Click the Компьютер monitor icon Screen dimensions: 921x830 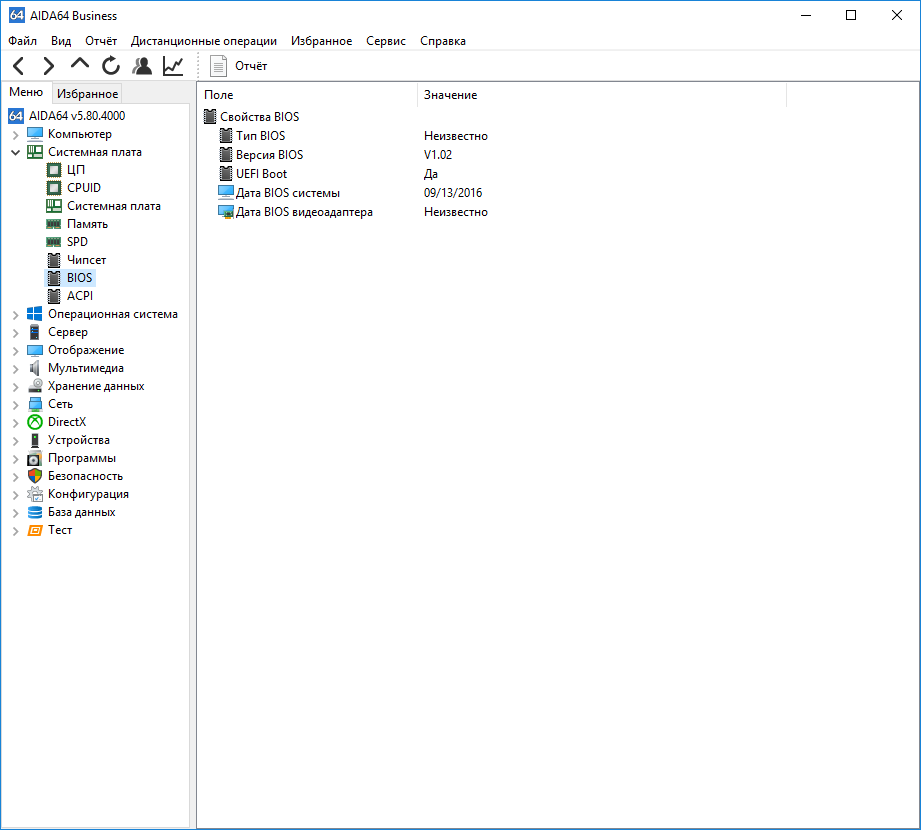(x=35, y=134)
